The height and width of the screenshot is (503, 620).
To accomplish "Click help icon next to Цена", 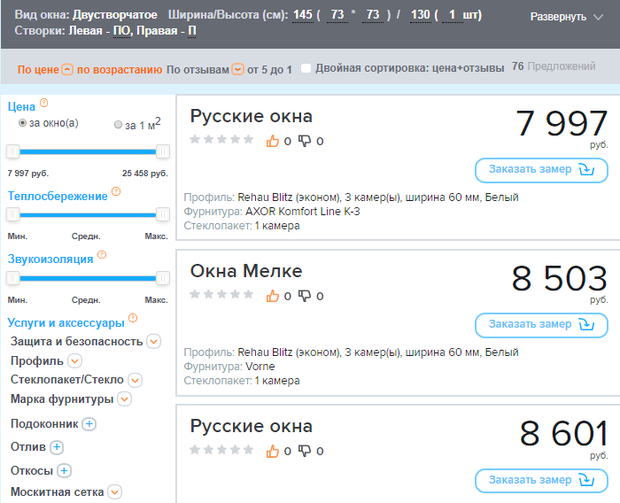I will pyautogui.click(x=44, y=103).
